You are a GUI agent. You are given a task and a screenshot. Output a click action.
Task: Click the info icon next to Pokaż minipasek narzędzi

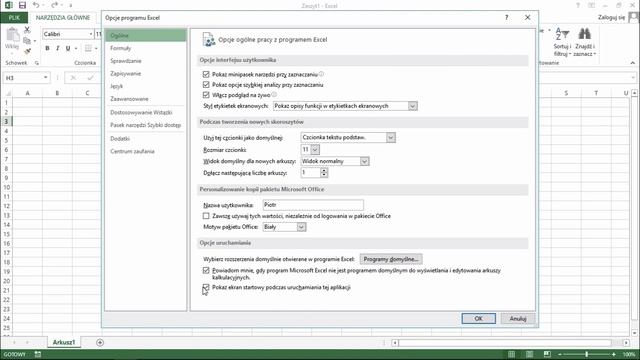click(x=321, y=74)
